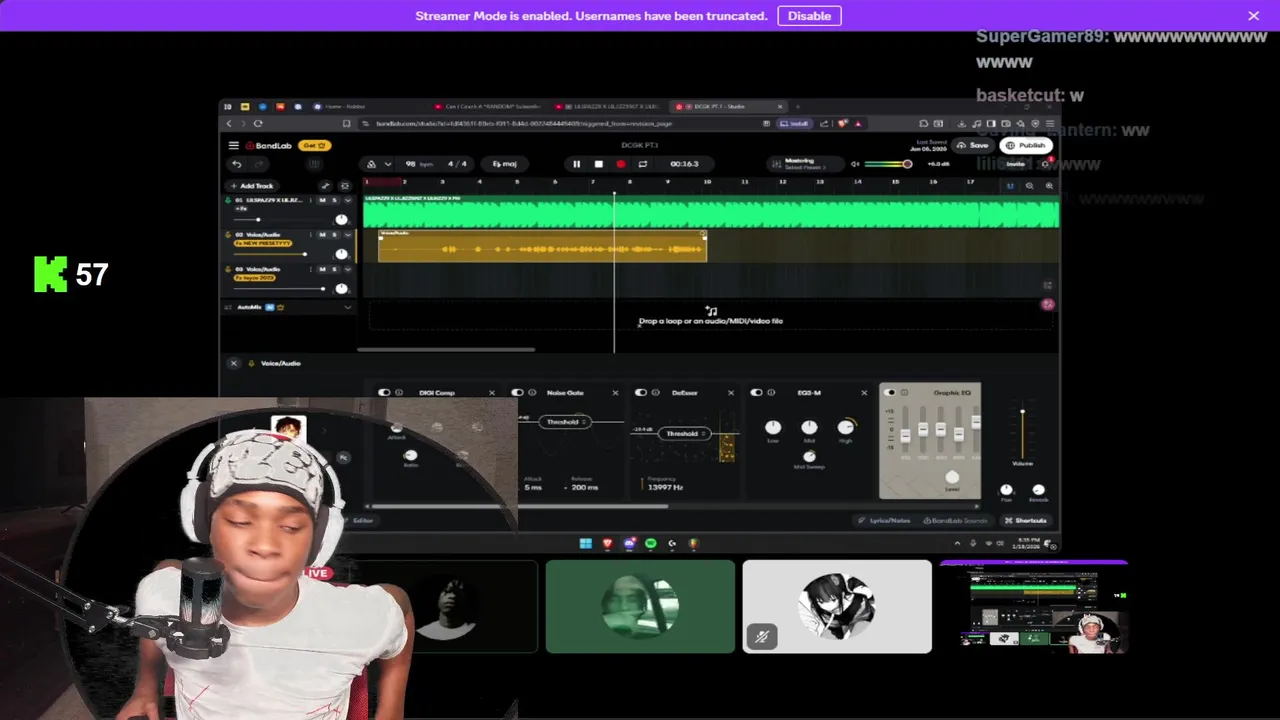
Task: Open the 4/4 time signature selector
Action: (457, 164)
